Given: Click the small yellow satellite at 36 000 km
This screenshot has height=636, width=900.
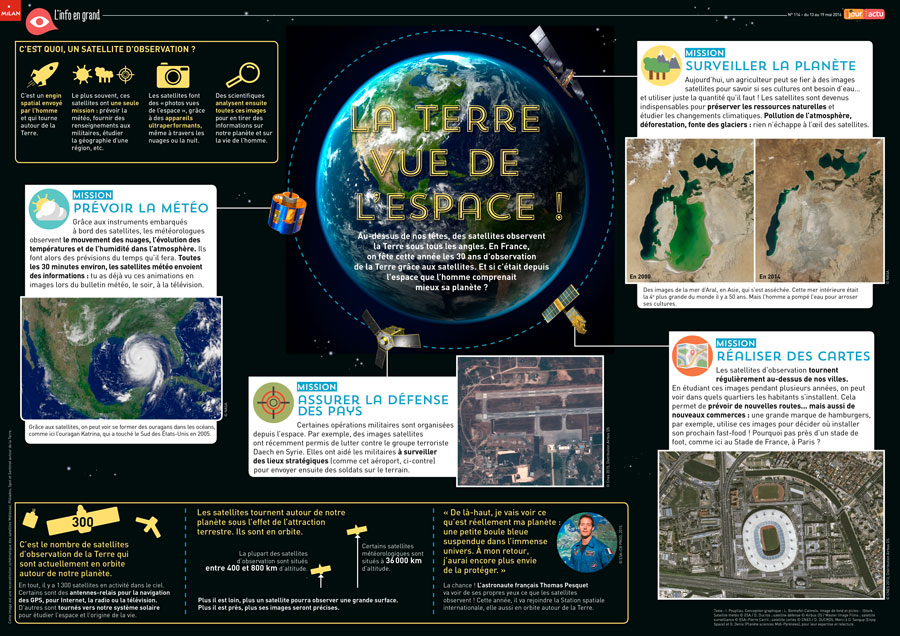Looking at the screenshot, I should click(356, 530).
